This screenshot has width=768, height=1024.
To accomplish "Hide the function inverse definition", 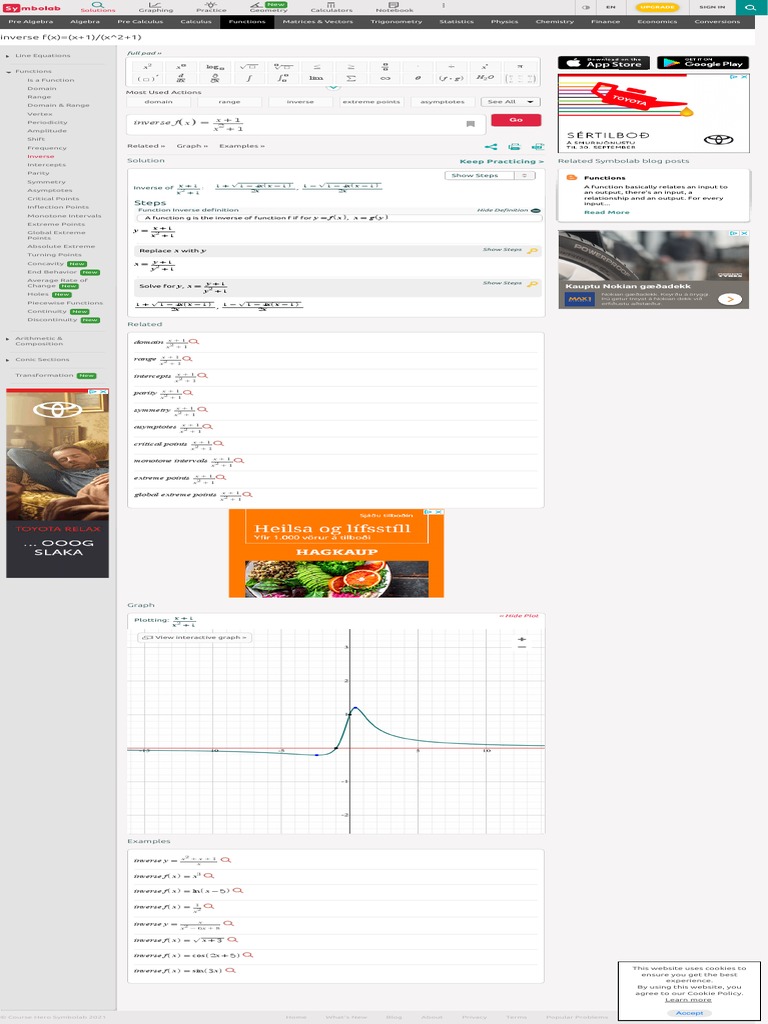I will [x=508, y=210].
